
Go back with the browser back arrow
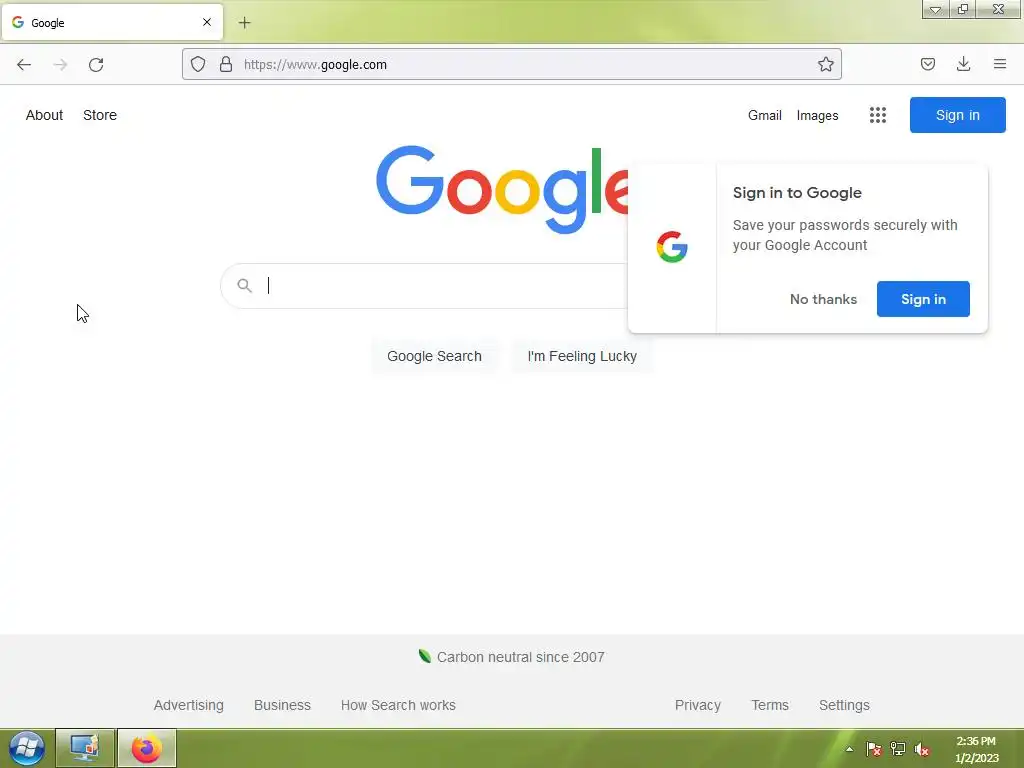(x=24, y=65)
